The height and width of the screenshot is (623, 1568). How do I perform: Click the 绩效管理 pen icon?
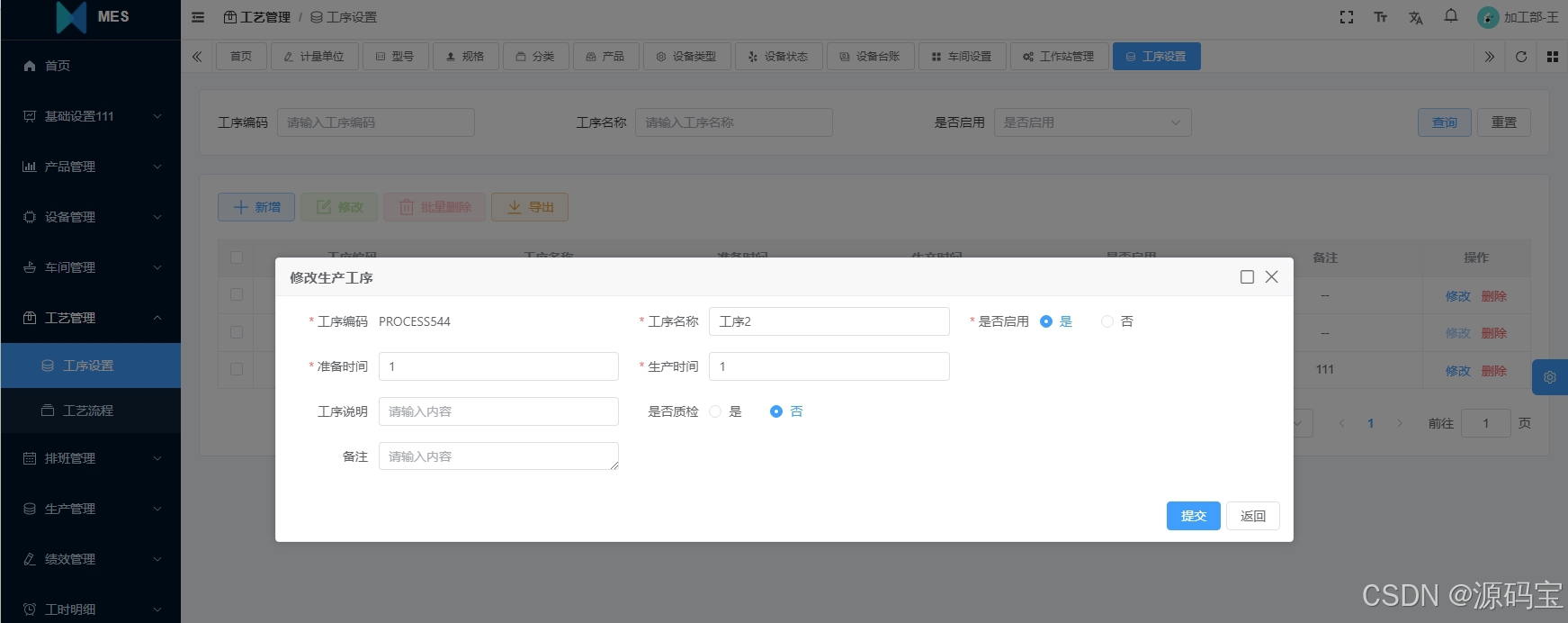click(x=30, y=559)
